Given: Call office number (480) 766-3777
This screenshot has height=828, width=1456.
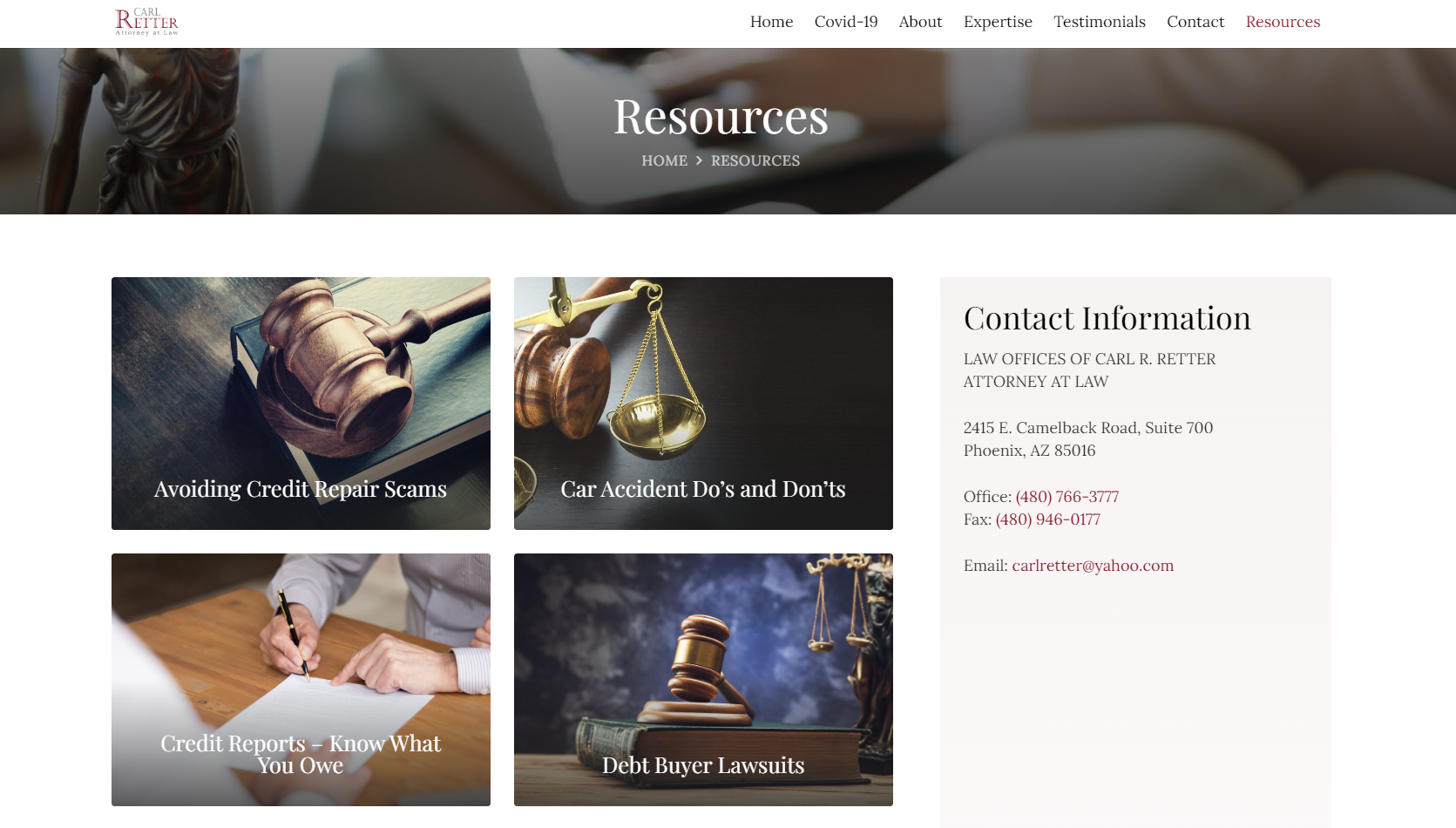Looking at the screenshot, I should [x=1067, y=497].
